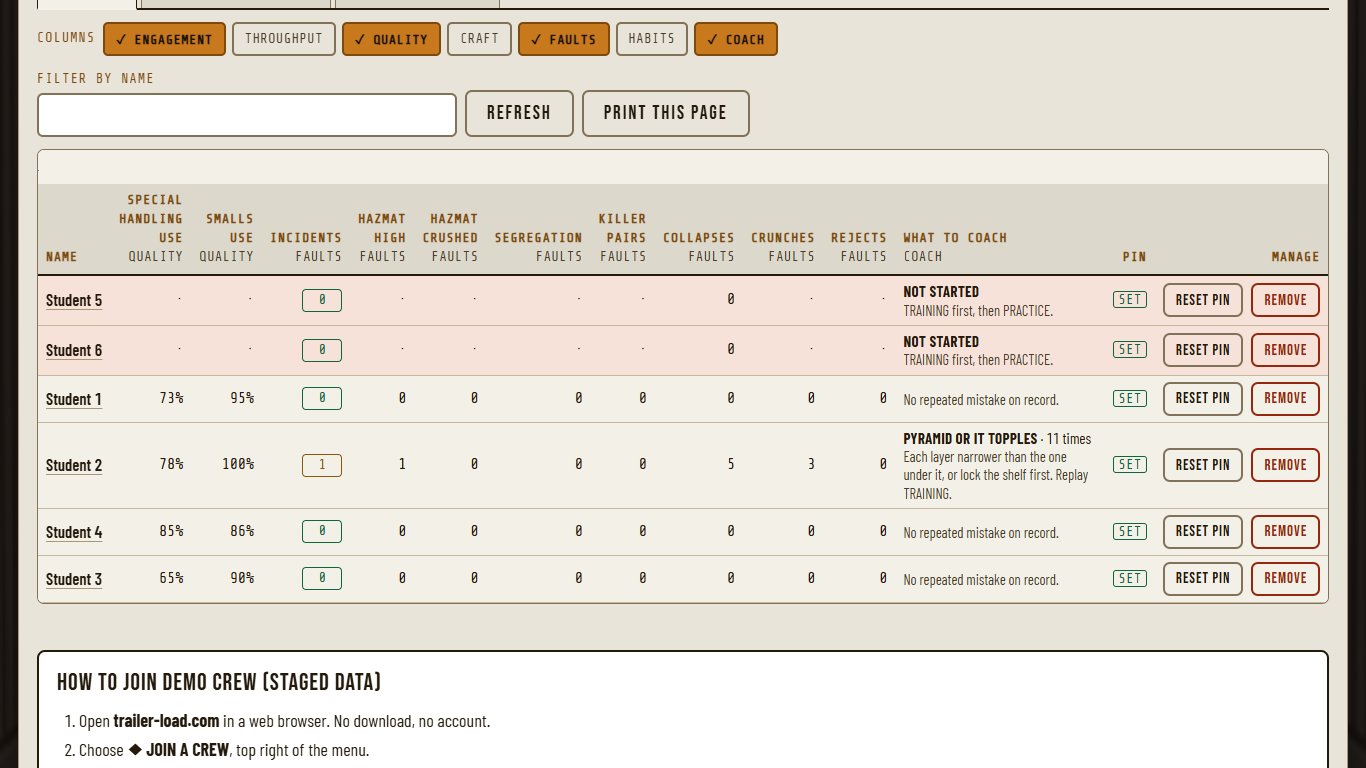Open Student 4 profile link

coord(74,532)
